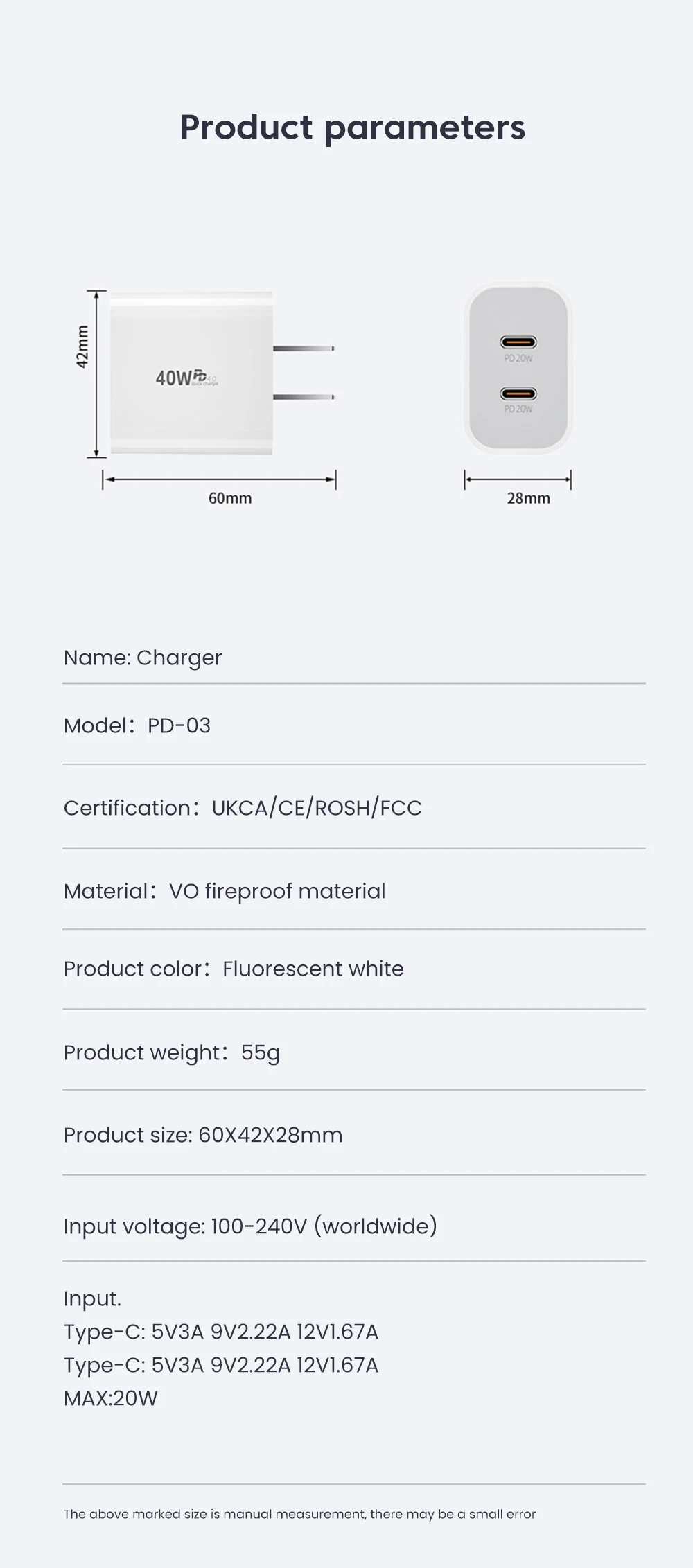Click the Input voltage 100-240V row
The height and width of the screenshot is (1568, 693).
(250, 1226)
